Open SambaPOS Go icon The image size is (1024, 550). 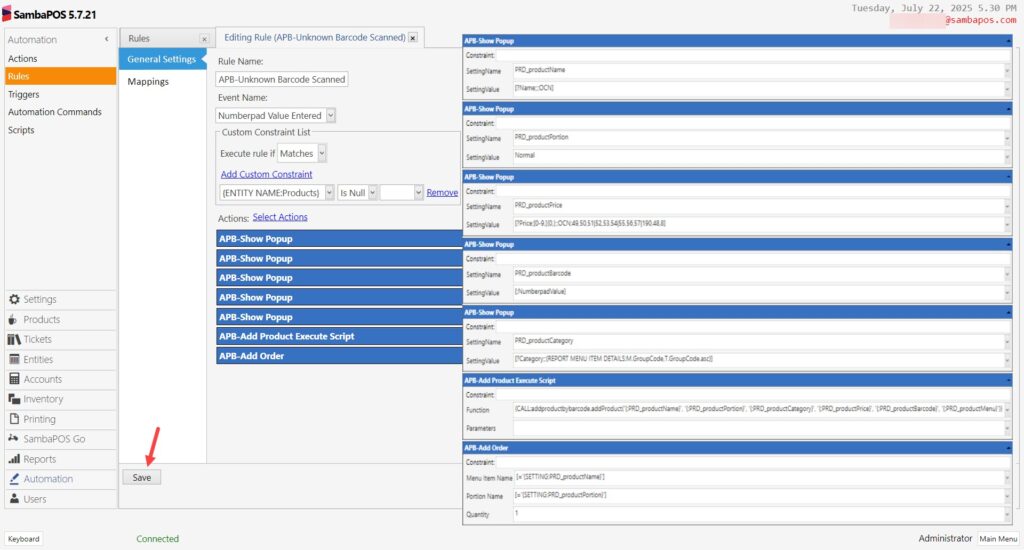[13, 439]
